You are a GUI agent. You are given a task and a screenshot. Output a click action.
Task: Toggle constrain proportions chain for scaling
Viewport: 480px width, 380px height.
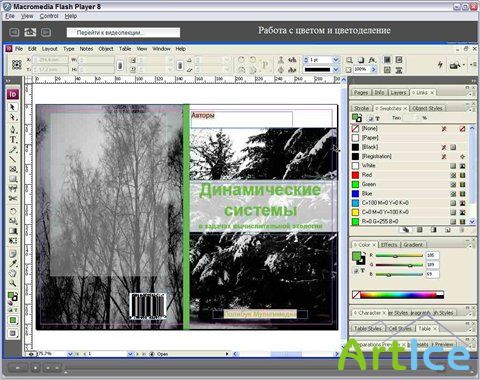pos(179,65)
